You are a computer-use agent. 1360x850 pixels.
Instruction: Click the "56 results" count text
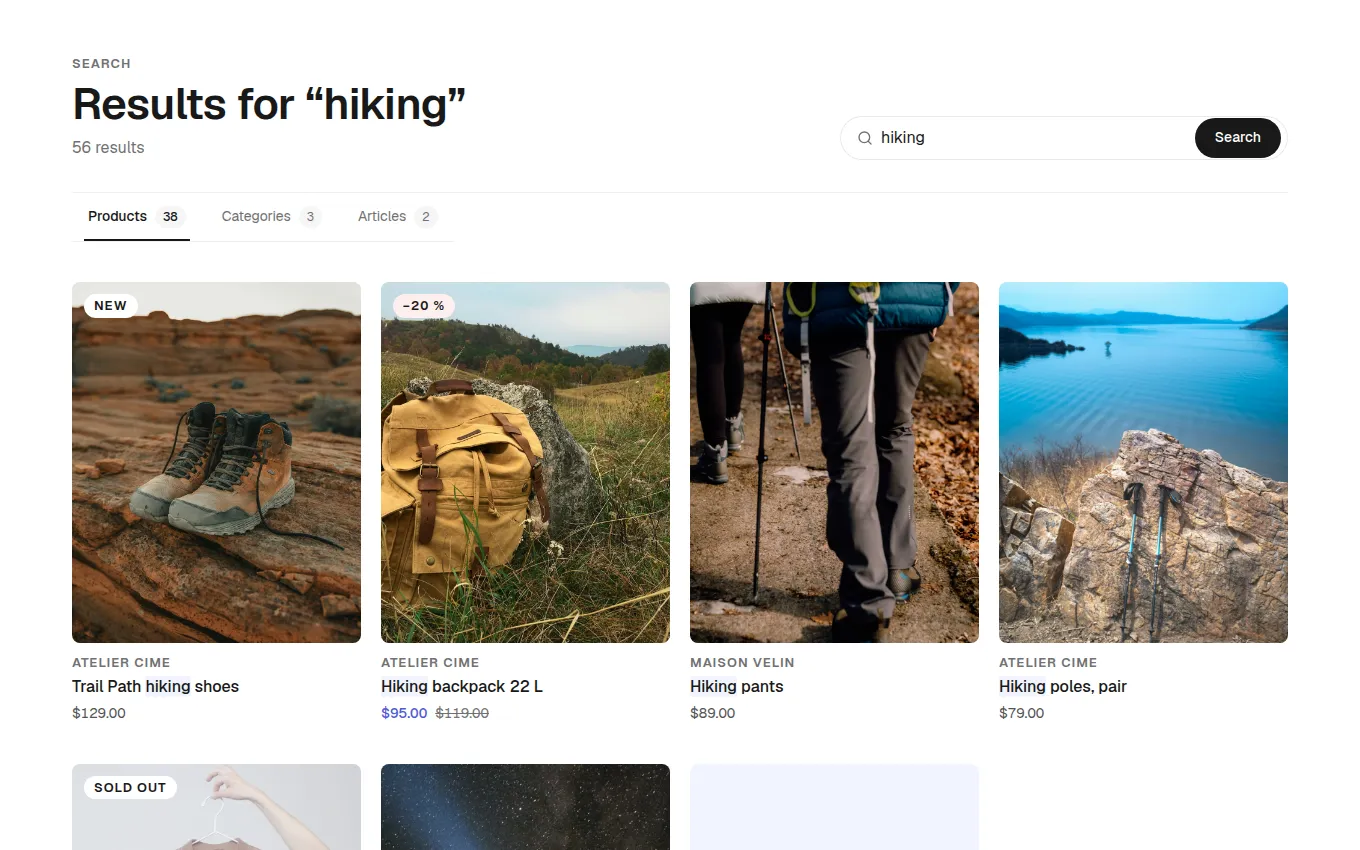(x=108, y=147)
